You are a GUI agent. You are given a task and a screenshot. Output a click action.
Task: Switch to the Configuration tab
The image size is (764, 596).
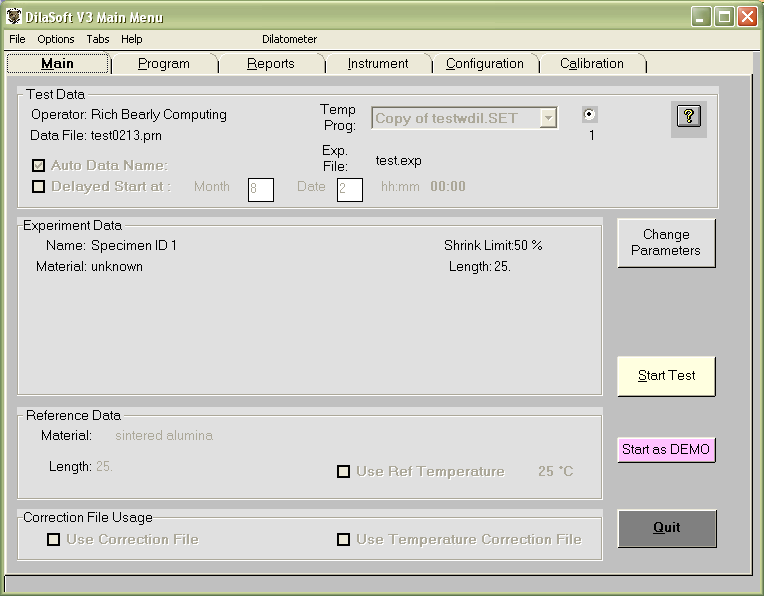point(485,63)
